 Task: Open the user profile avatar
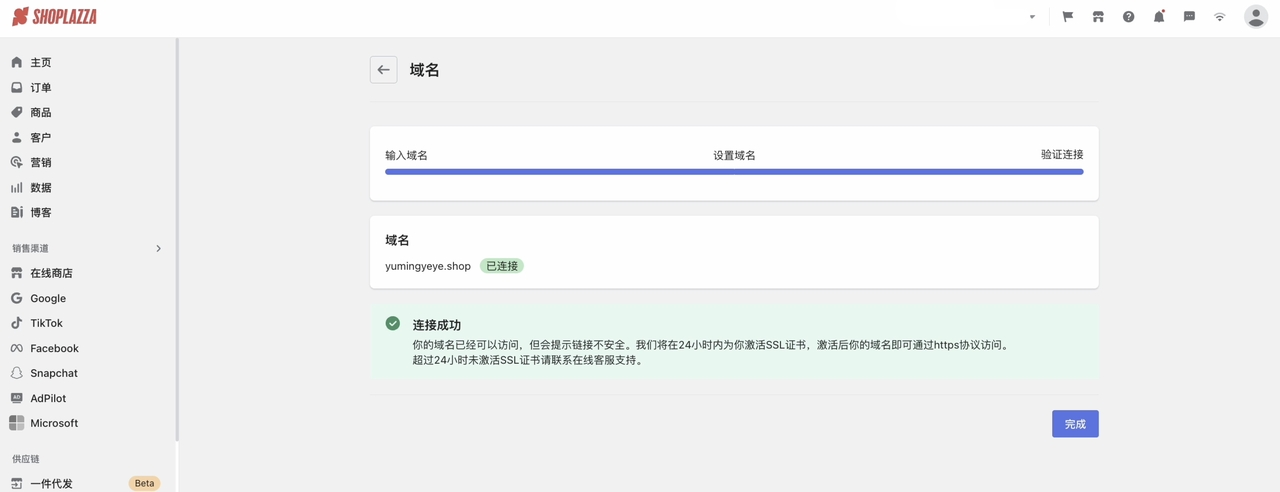pos(1255,17)
